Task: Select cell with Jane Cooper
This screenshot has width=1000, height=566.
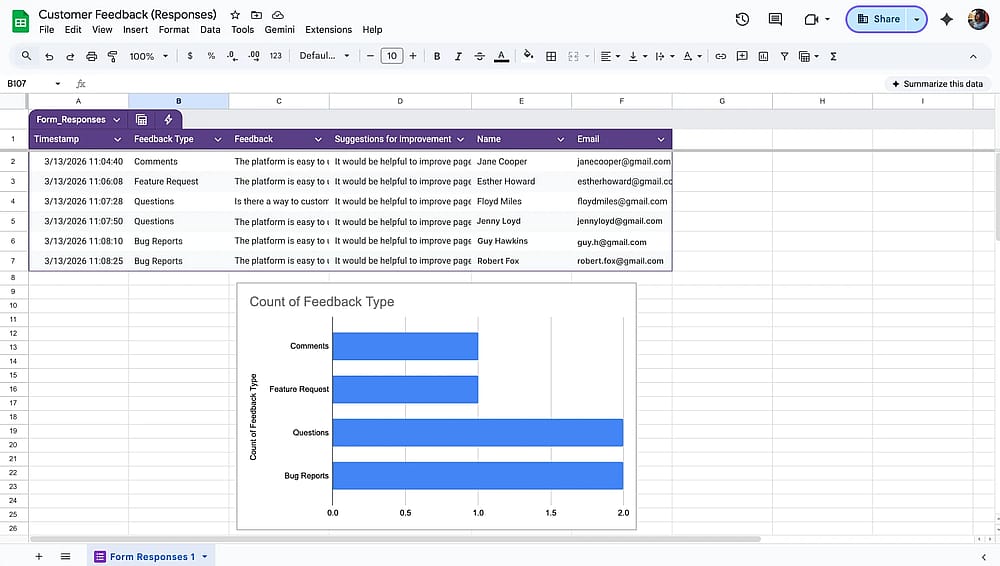Action: [x=521, y=161]
